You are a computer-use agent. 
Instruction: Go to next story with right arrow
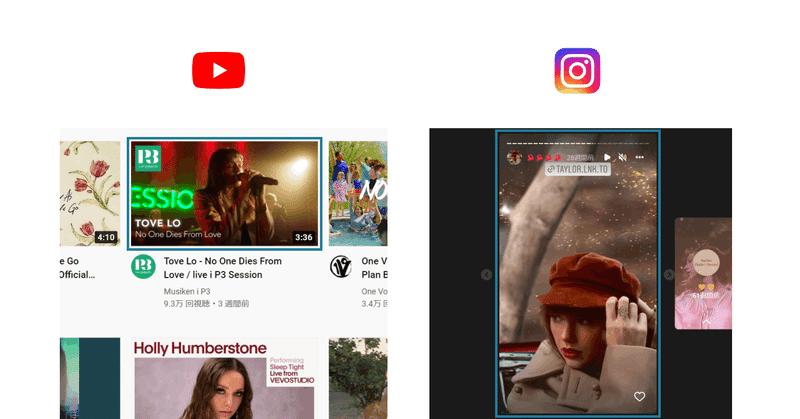pos(669,275)
